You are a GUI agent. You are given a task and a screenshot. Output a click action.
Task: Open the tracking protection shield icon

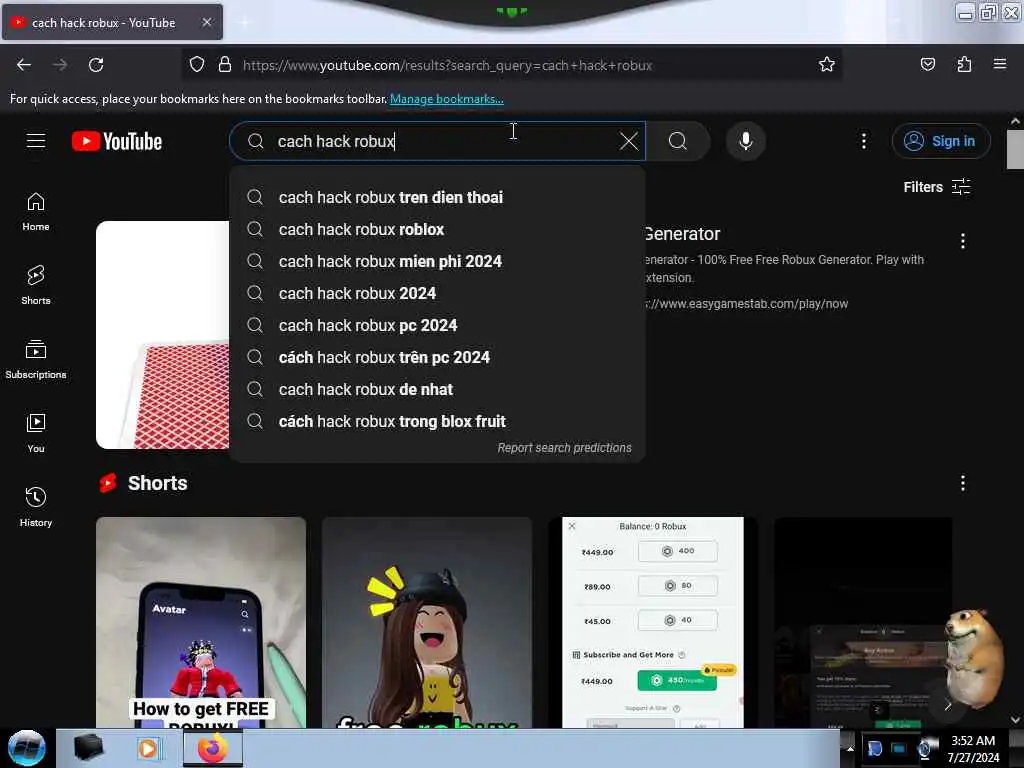coord(197,65)
